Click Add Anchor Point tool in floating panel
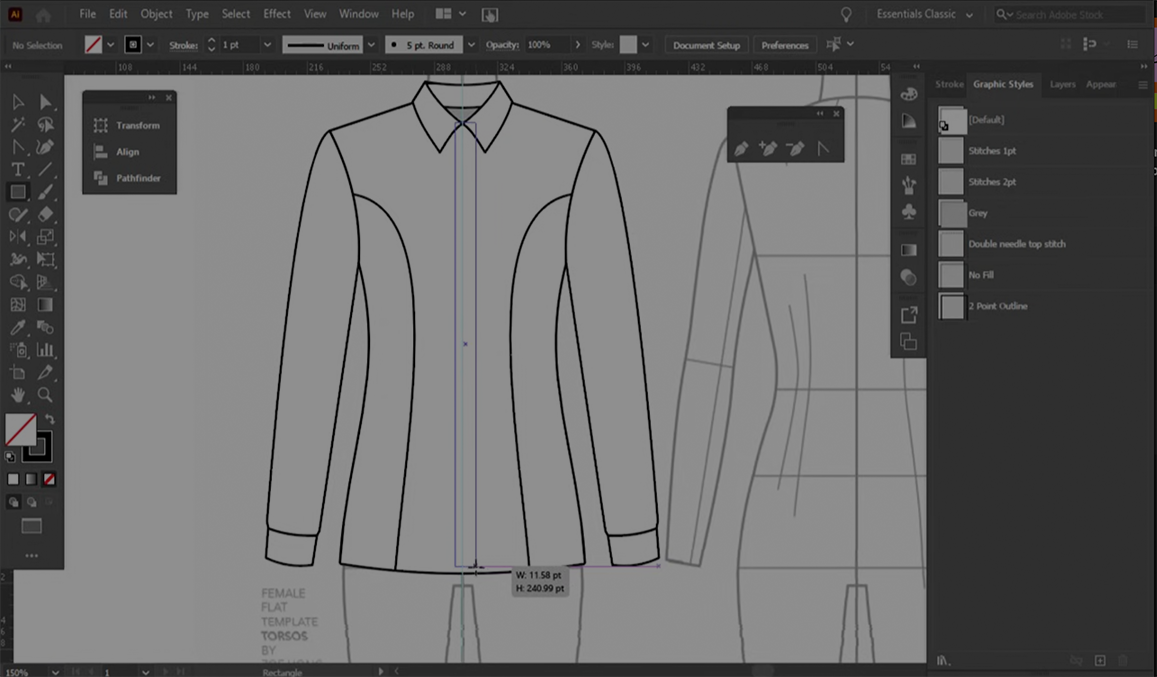 [x=768, y=148]
